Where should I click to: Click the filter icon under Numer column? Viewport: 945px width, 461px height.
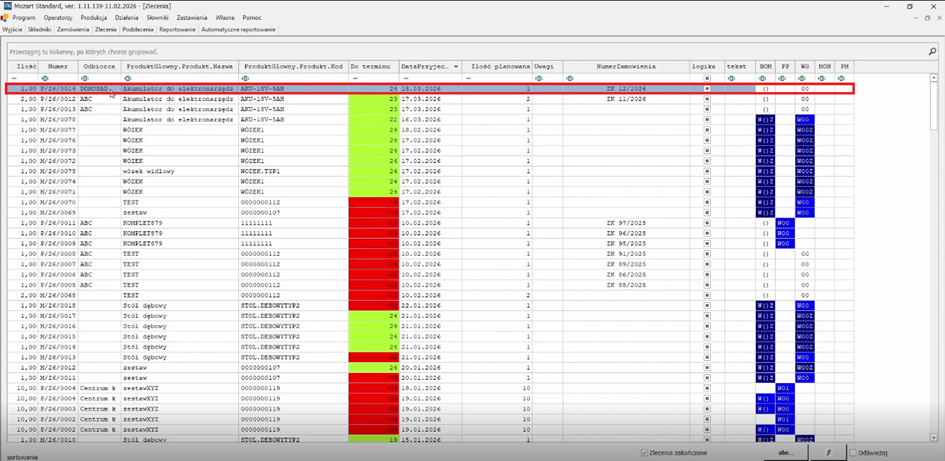click(x=44, y=78)
